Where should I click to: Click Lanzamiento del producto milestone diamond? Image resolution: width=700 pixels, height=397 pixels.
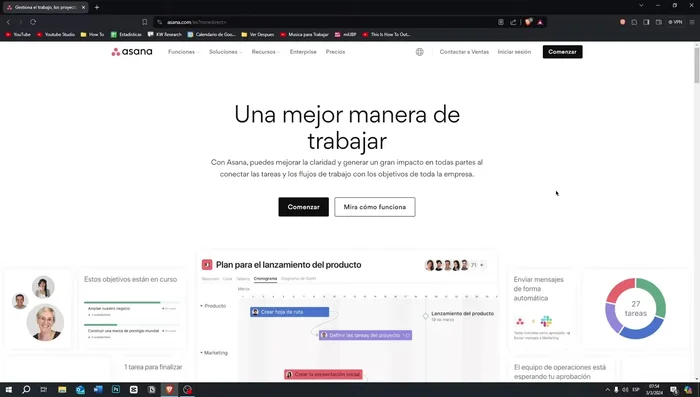[425, 316]
